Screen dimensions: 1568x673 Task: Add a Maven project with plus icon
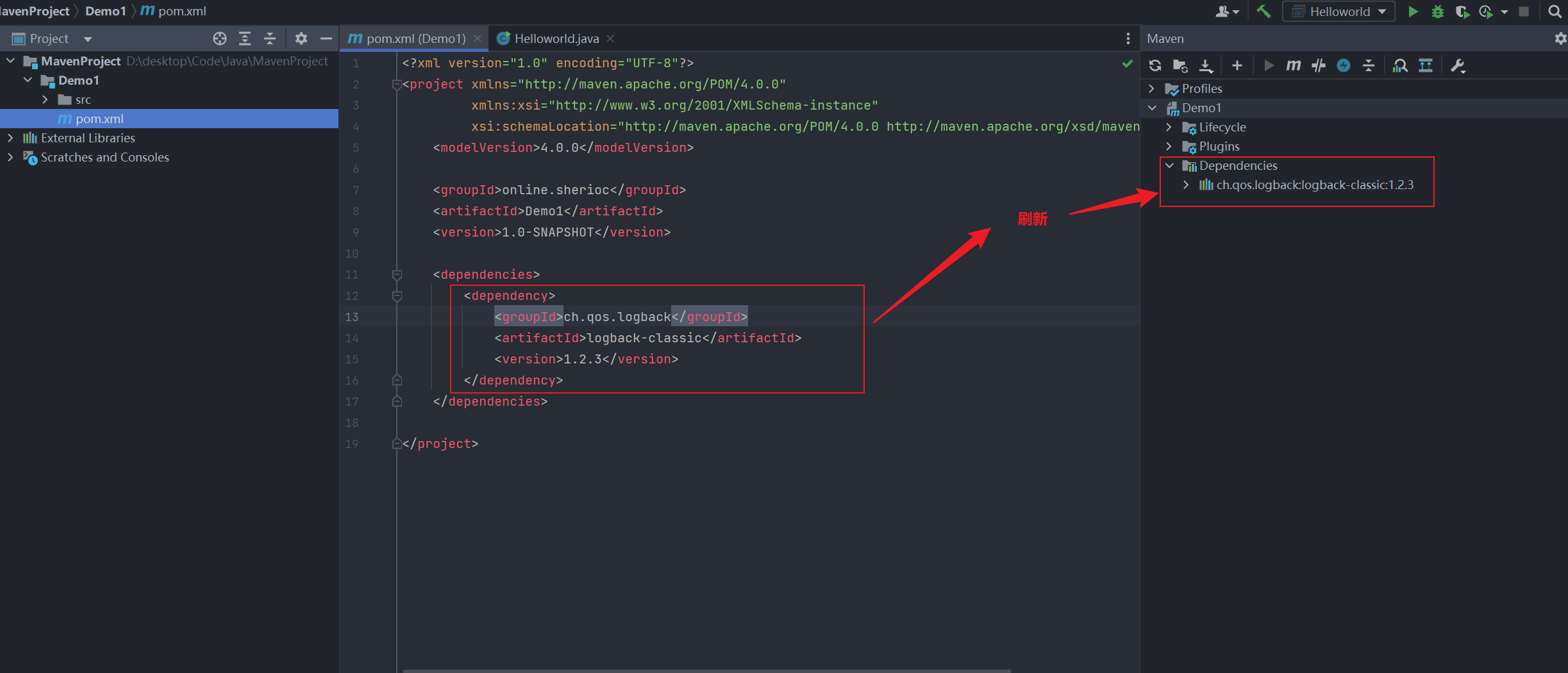pyautogui.click(x=1237, y=65)
